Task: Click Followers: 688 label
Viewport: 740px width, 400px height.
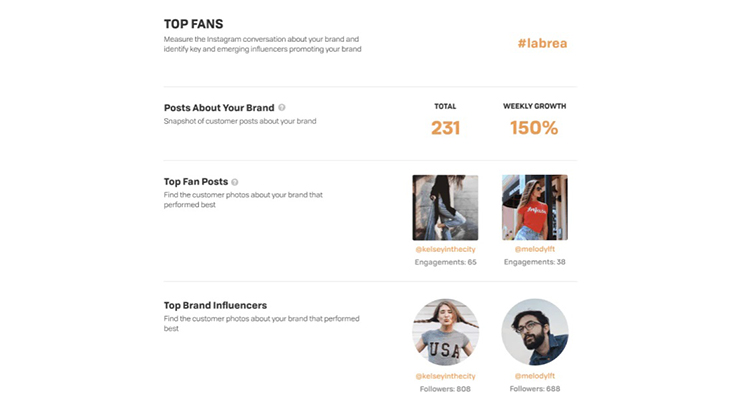Action: click(x=535, y=389)
